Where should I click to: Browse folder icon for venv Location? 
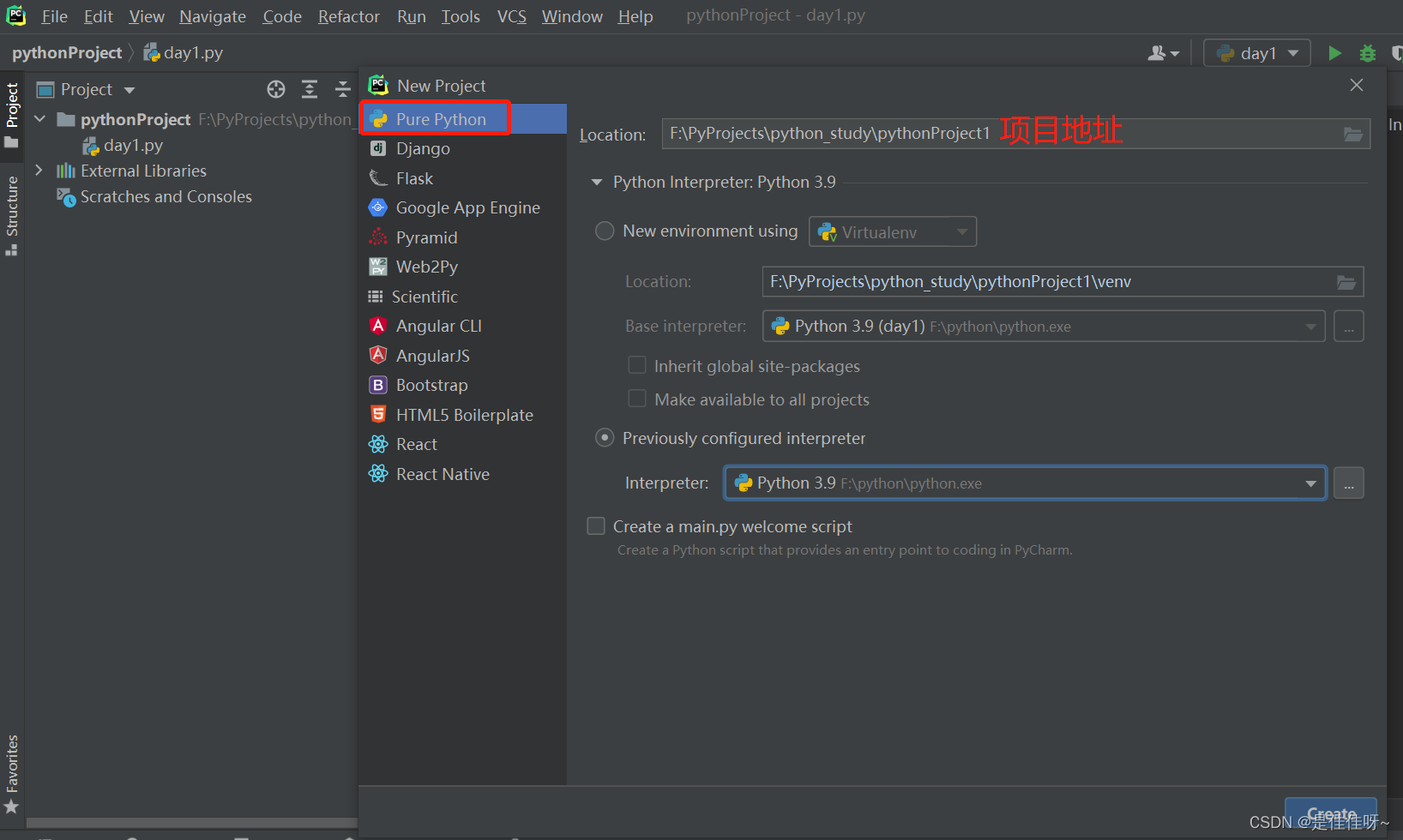1346,282
